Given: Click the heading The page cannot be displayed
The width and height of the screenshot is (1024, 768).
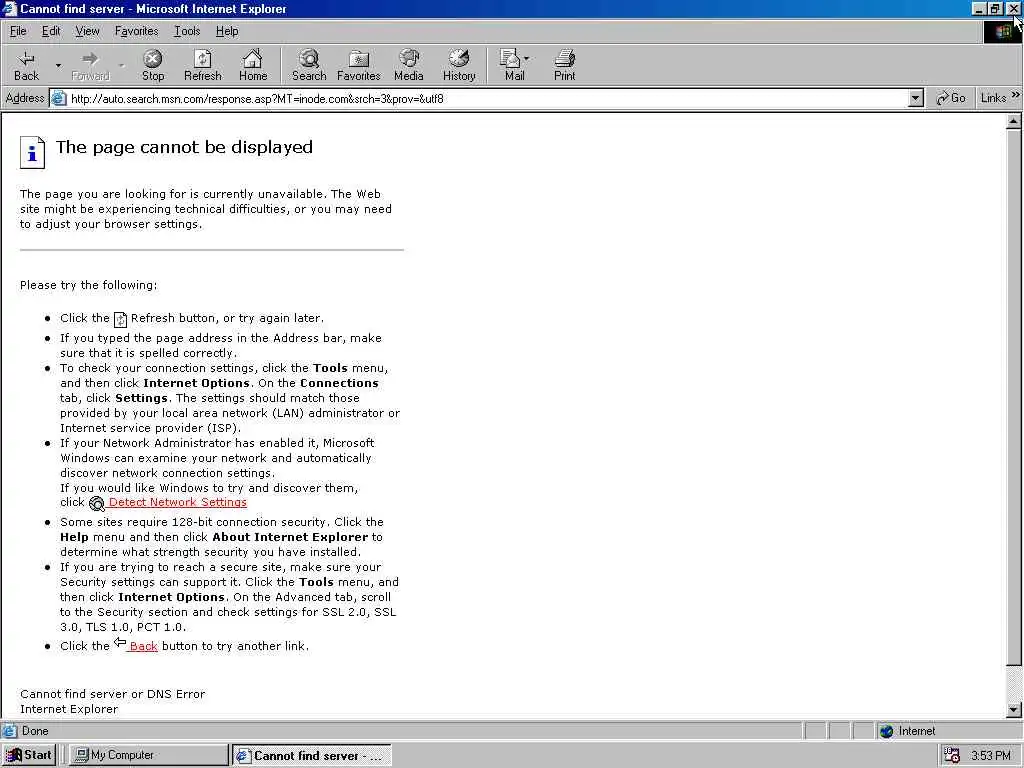Looking at the screenshot, I should coord(184,147).
